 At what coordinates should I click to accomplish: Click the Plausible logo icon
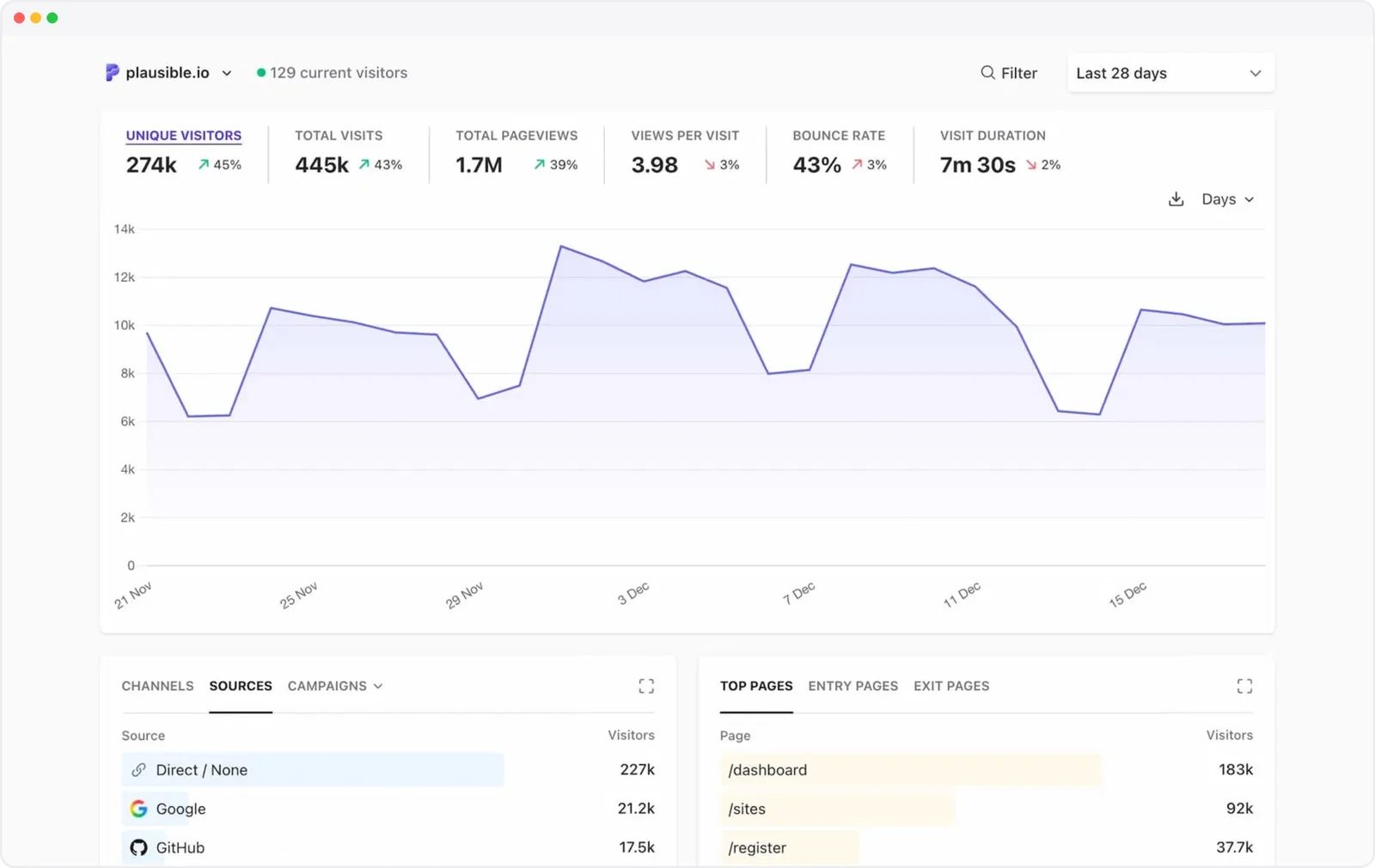click(x=111, y=72)
